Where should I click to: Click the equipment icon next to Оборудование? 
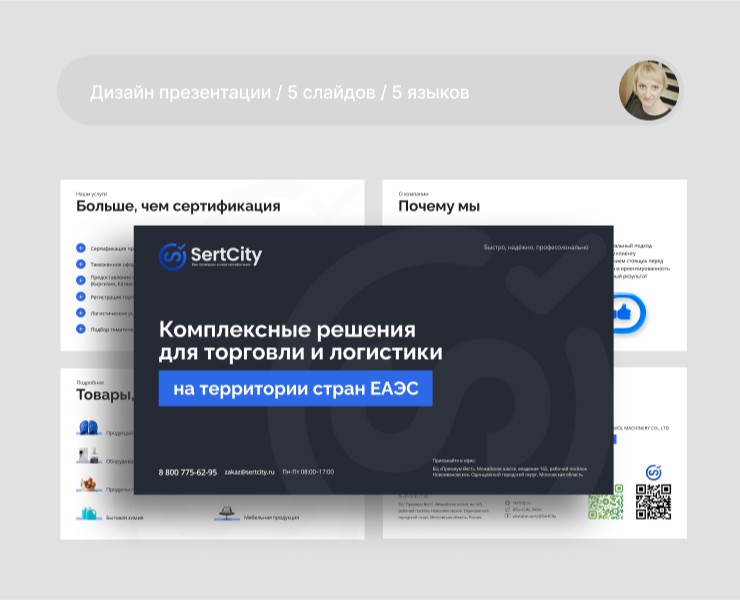[89, 456]
